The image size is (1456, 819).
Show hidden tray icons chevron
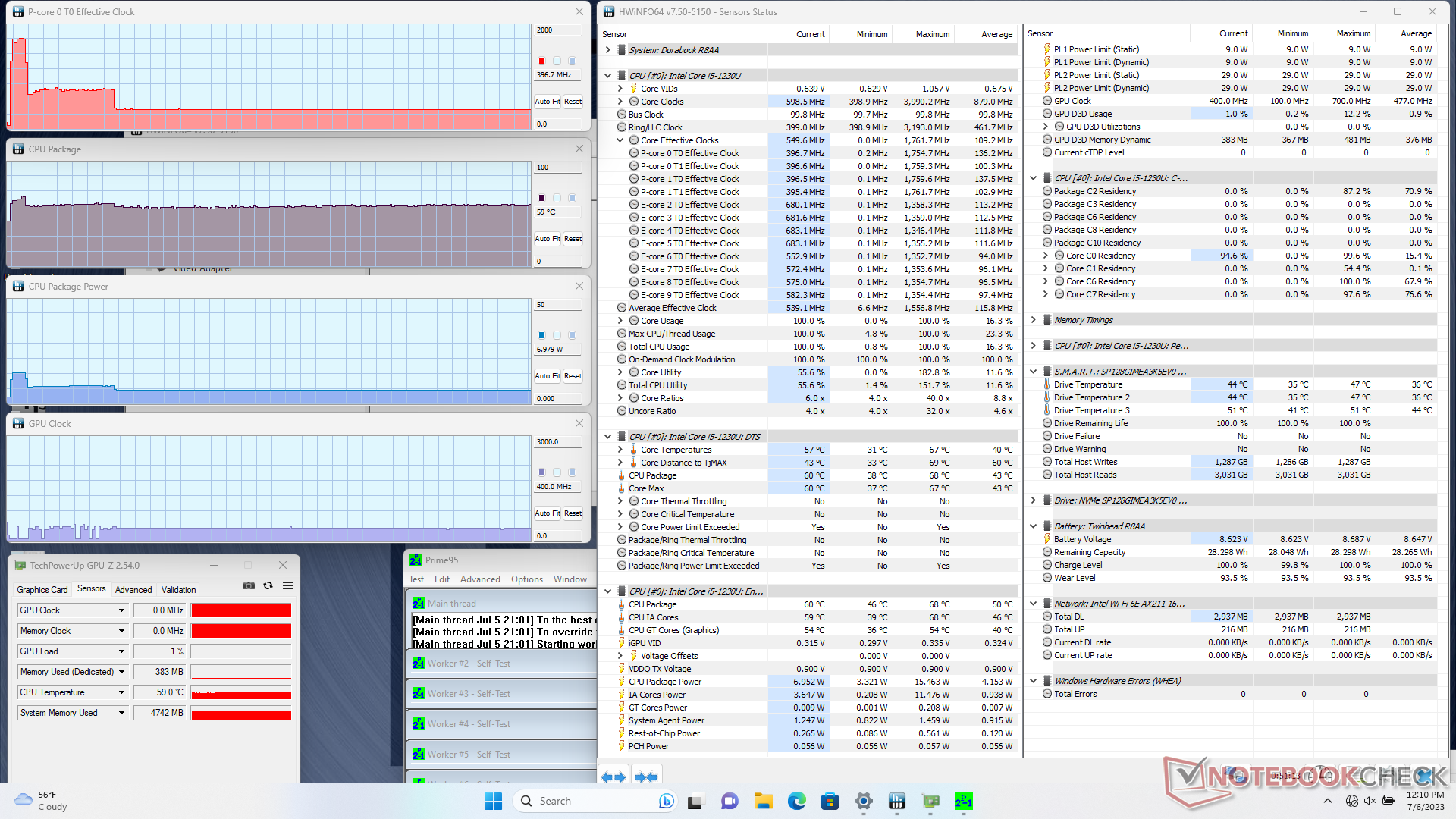coord(1327,801)
